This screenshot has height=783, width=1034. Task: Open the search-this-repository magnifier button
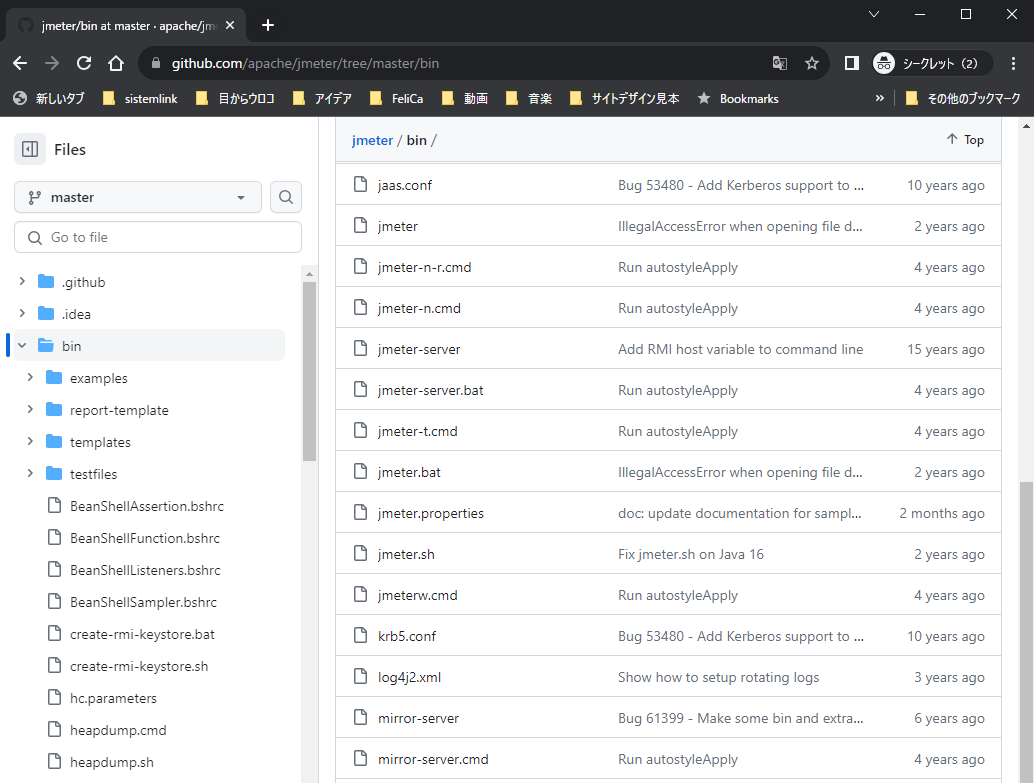pyautogui.click(x=286, y=197)
